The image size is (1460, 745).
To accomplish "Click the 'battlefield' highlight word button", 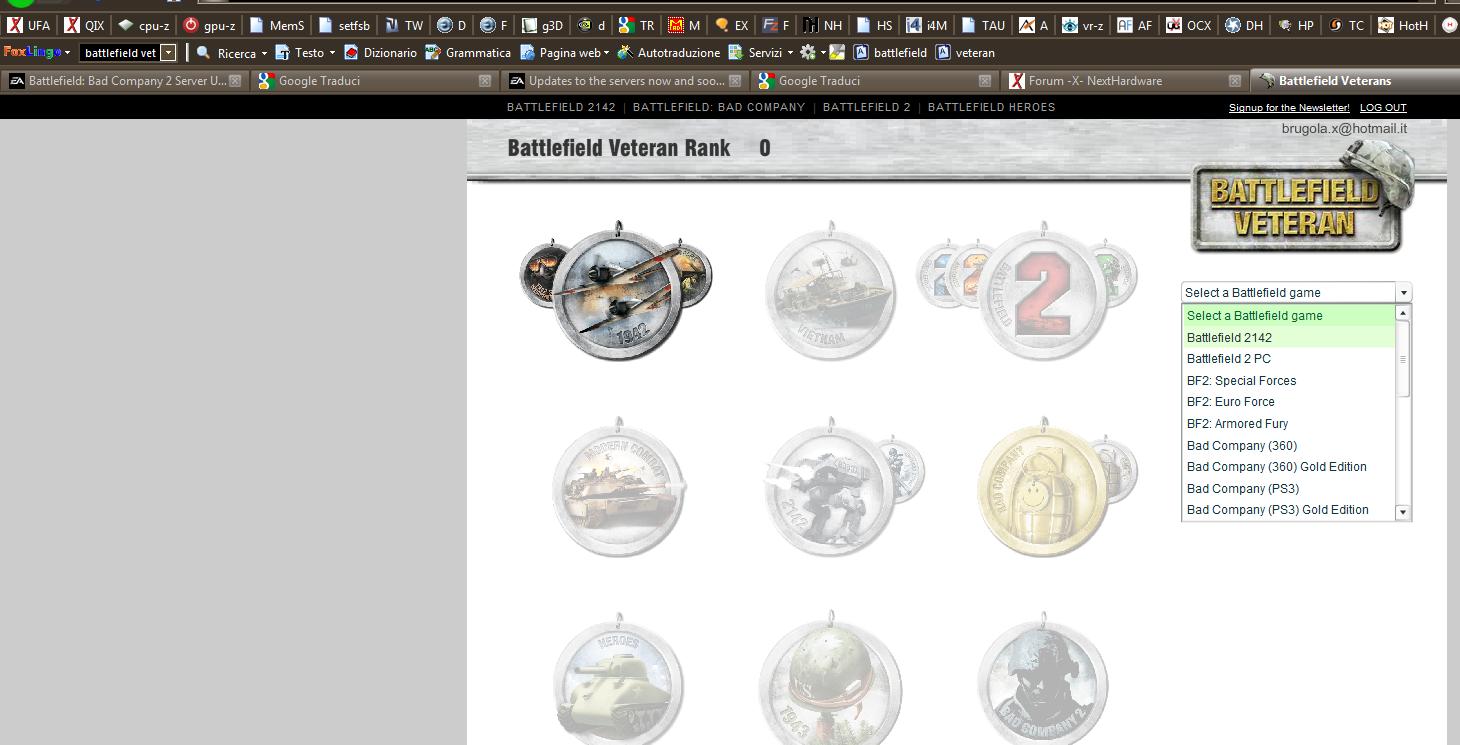I will (x=889, y=52).
